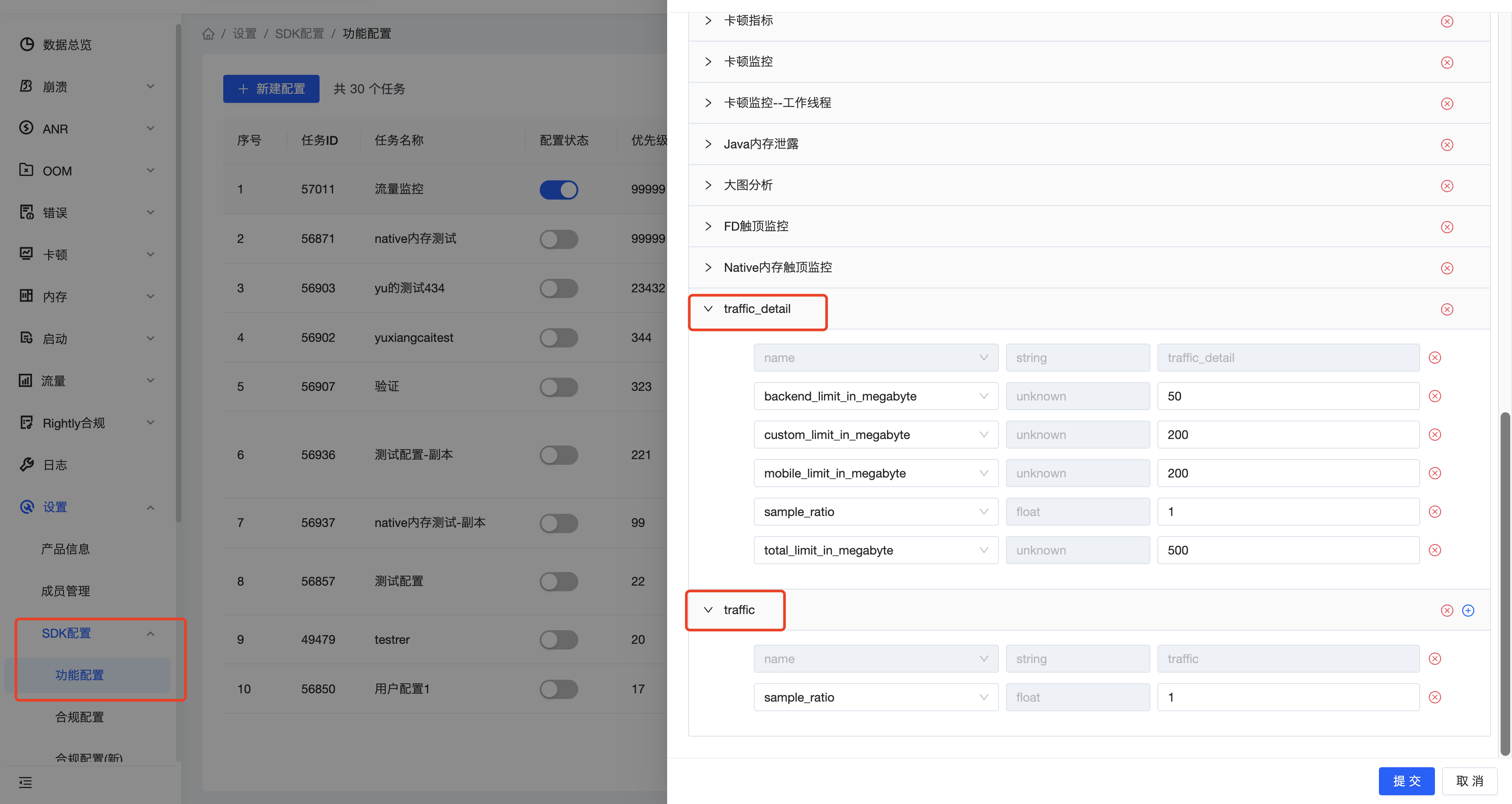
Task: Remove the traffic_detail section with its red X
Action: click(1446, 309)
